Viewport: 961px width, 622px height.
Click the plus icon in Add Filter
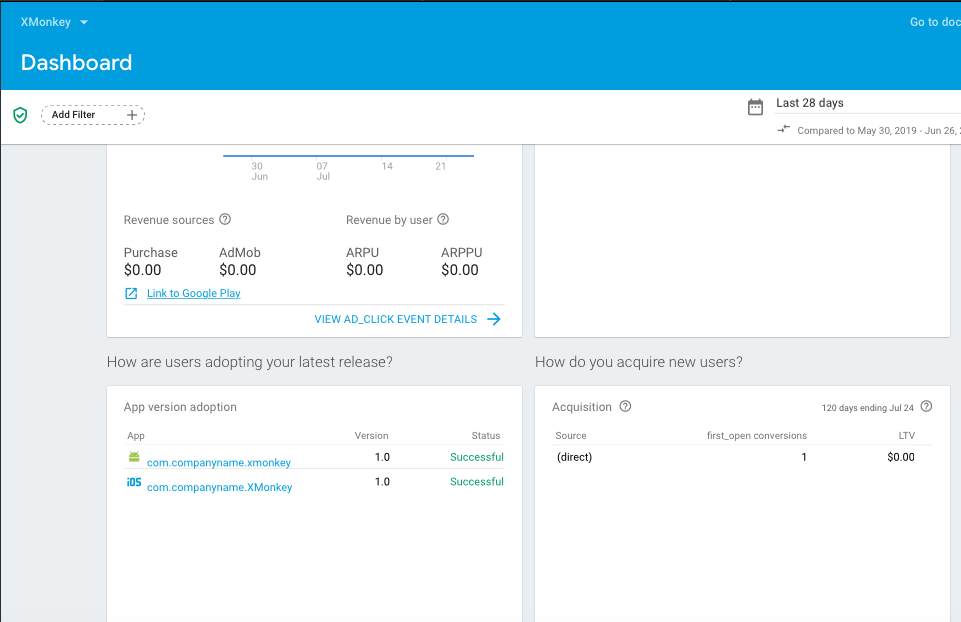tap(132, 115)
